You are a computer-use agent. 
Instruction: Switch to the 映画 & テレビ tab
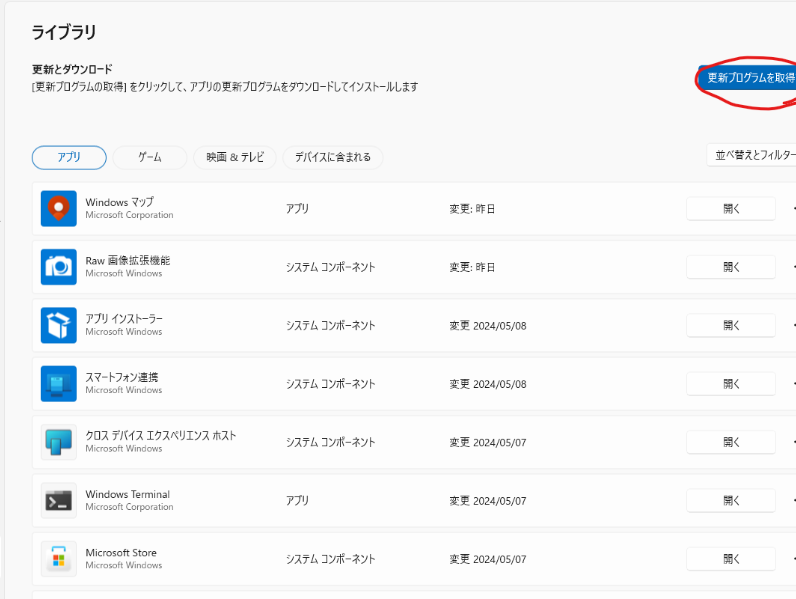click(x=235, y=157)
